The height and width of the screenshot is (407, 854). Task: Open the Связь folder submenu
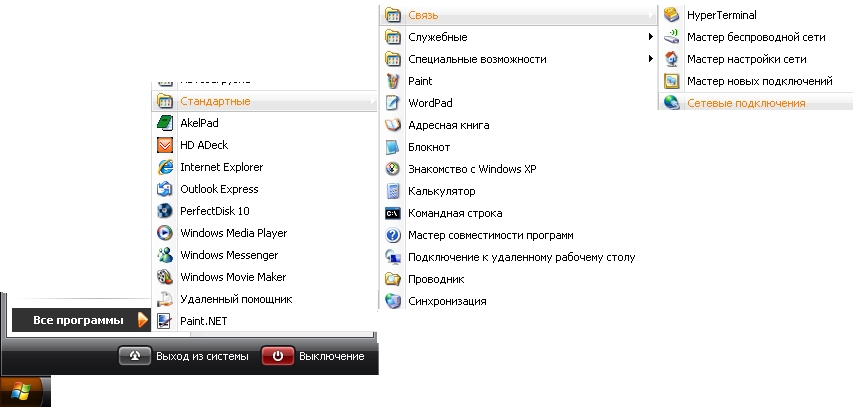coord(518,15)
